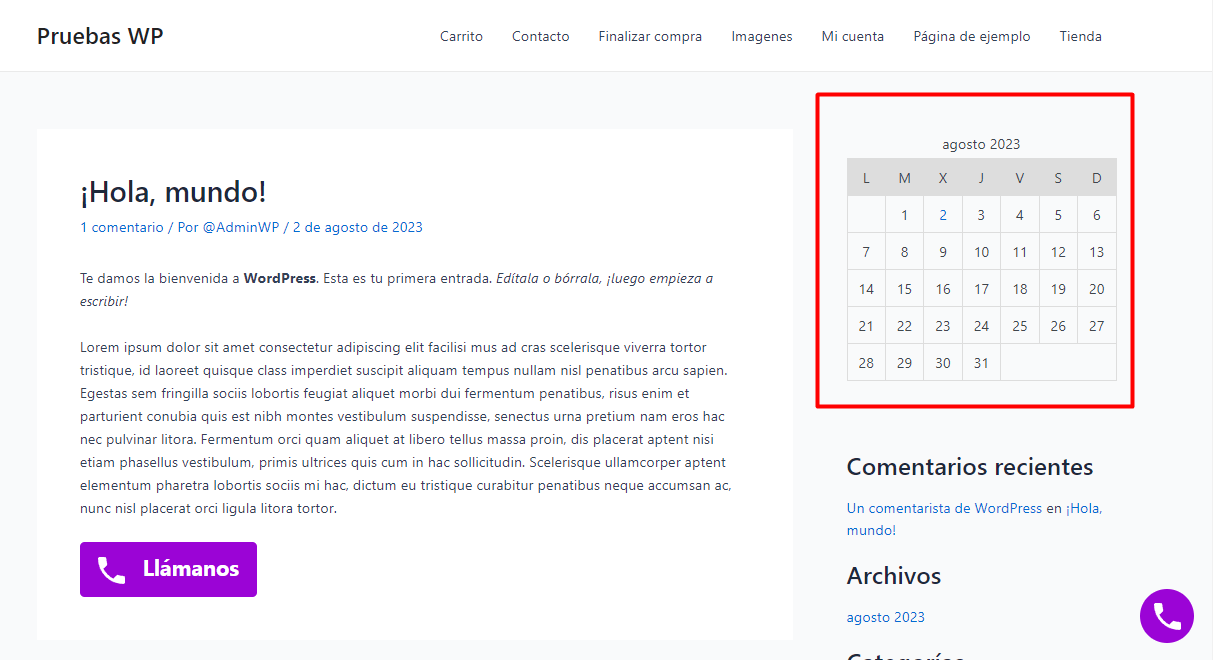Go to the Contacto page
Image resolution: width=1213 pixels, height=660 pixels.
tap(541, 36)
